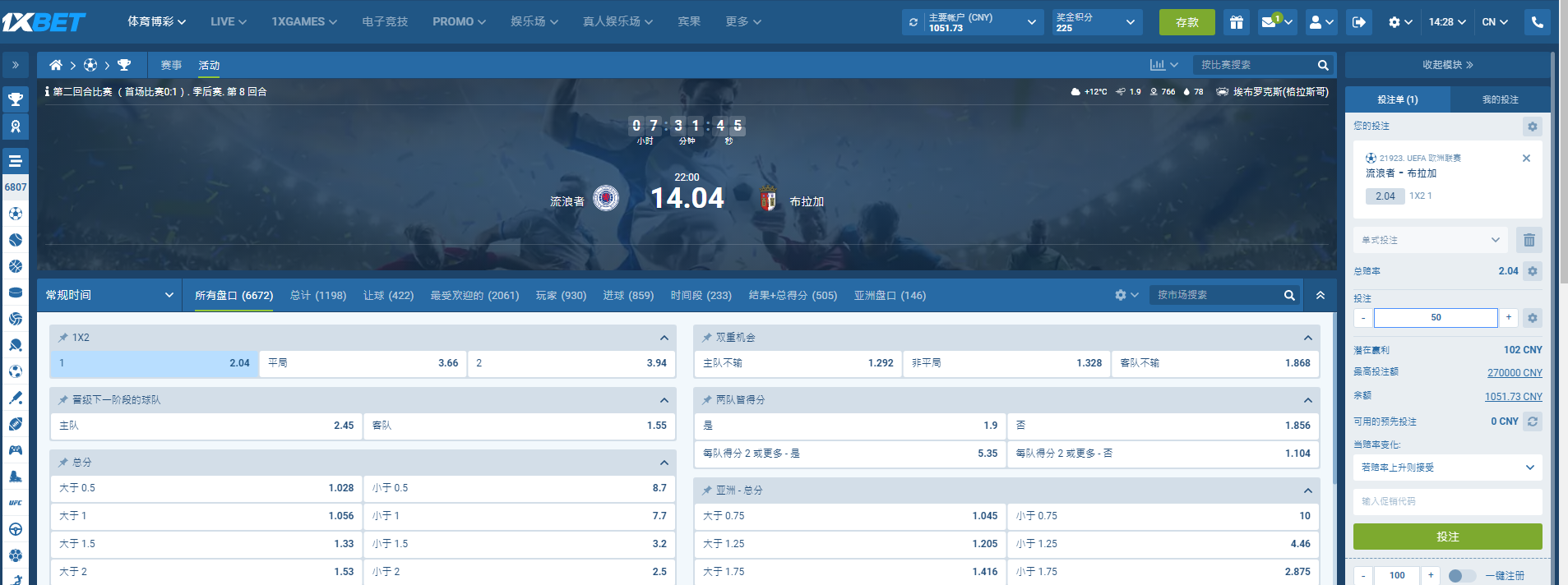Click the green 存款 deposit button
This screenshot has height=585, width=1568.
click(1186, 22)
